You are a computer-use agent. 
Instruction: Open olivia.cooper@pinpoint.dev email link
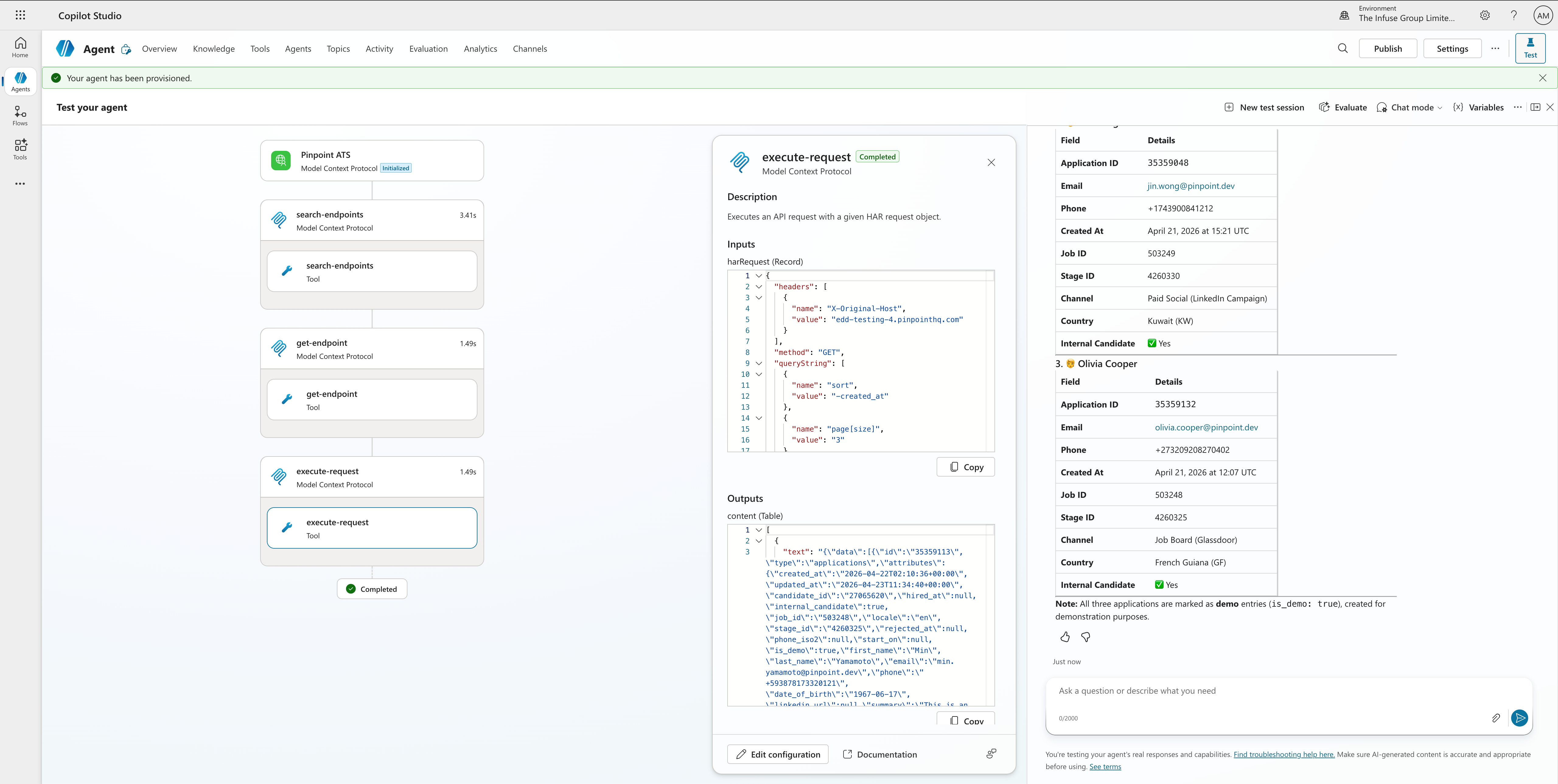[x=1206, y=427]
